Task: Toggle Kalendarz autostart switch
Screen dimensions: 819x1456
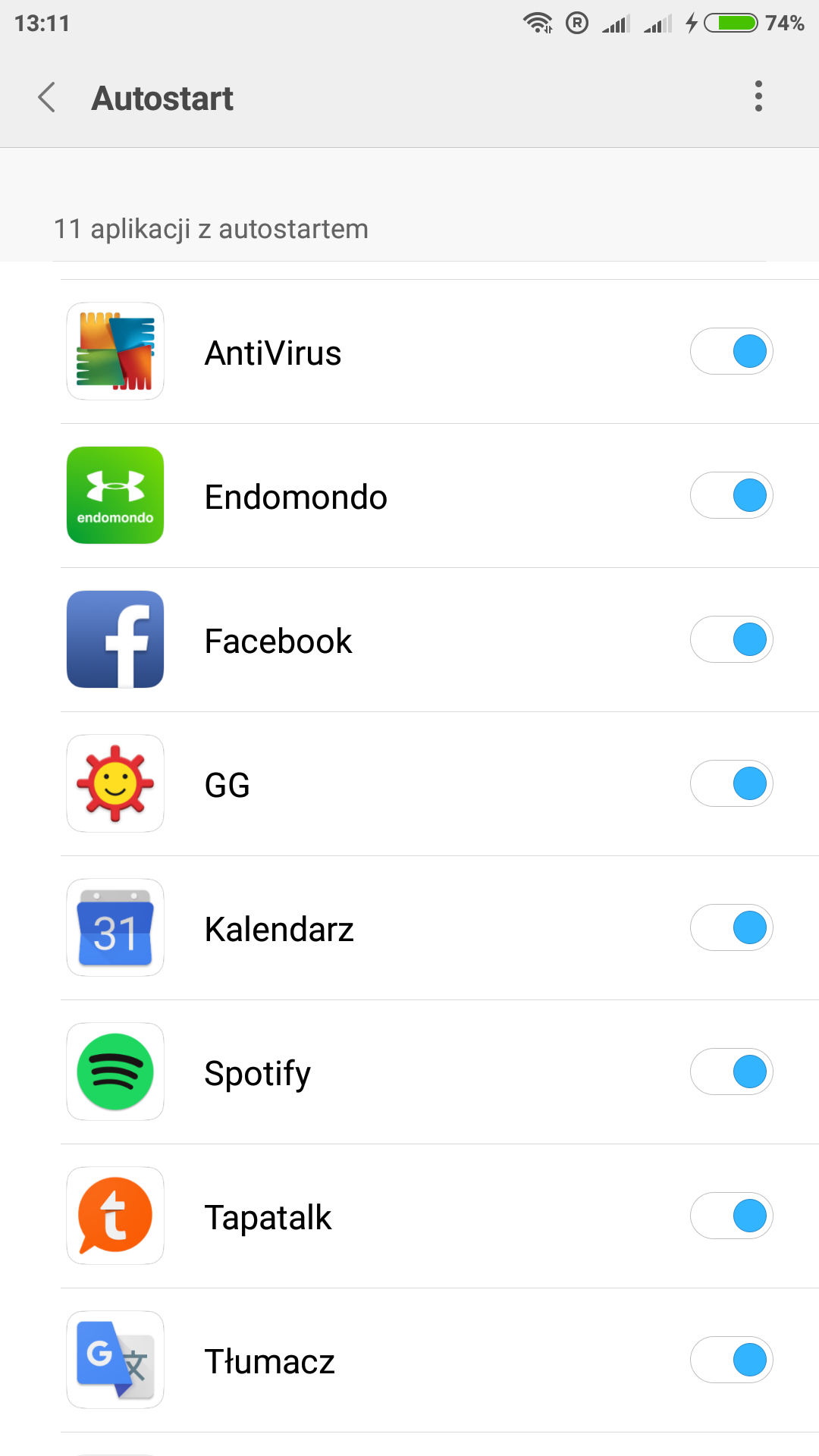Action: tap(731, 927)
